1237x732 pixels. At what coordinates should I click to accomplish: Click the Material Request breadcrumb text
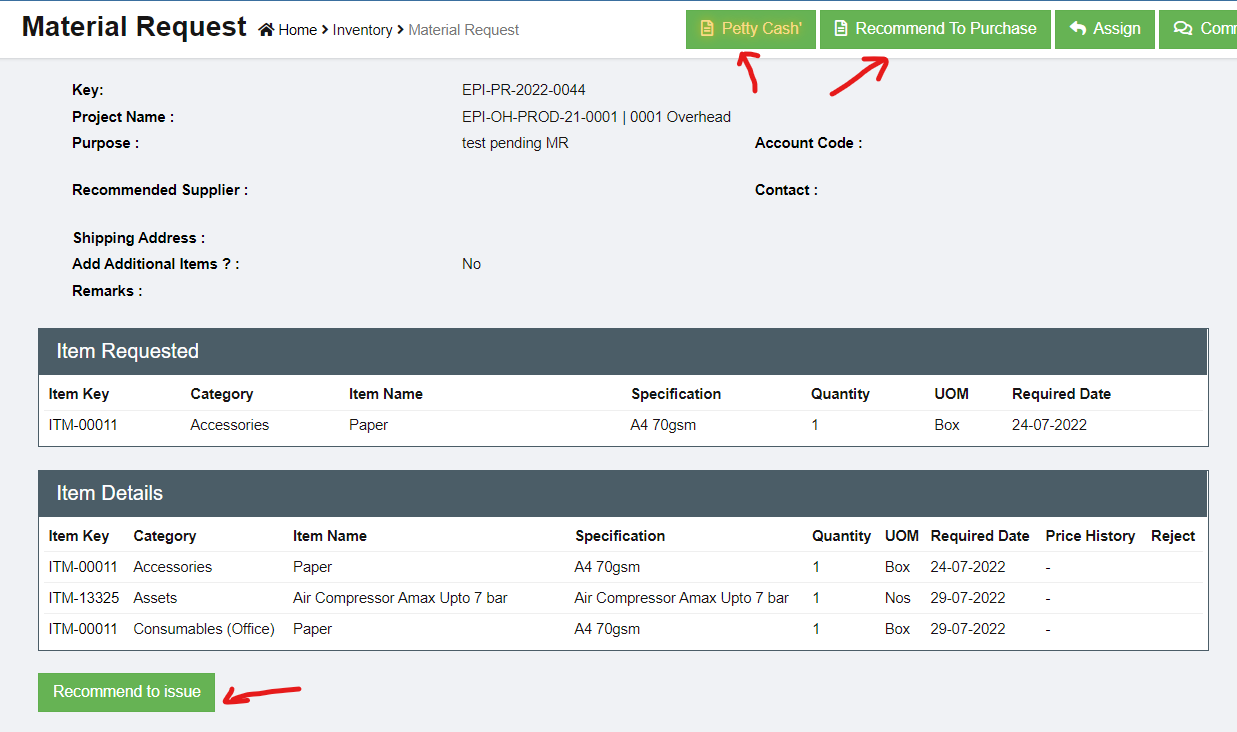463,30
